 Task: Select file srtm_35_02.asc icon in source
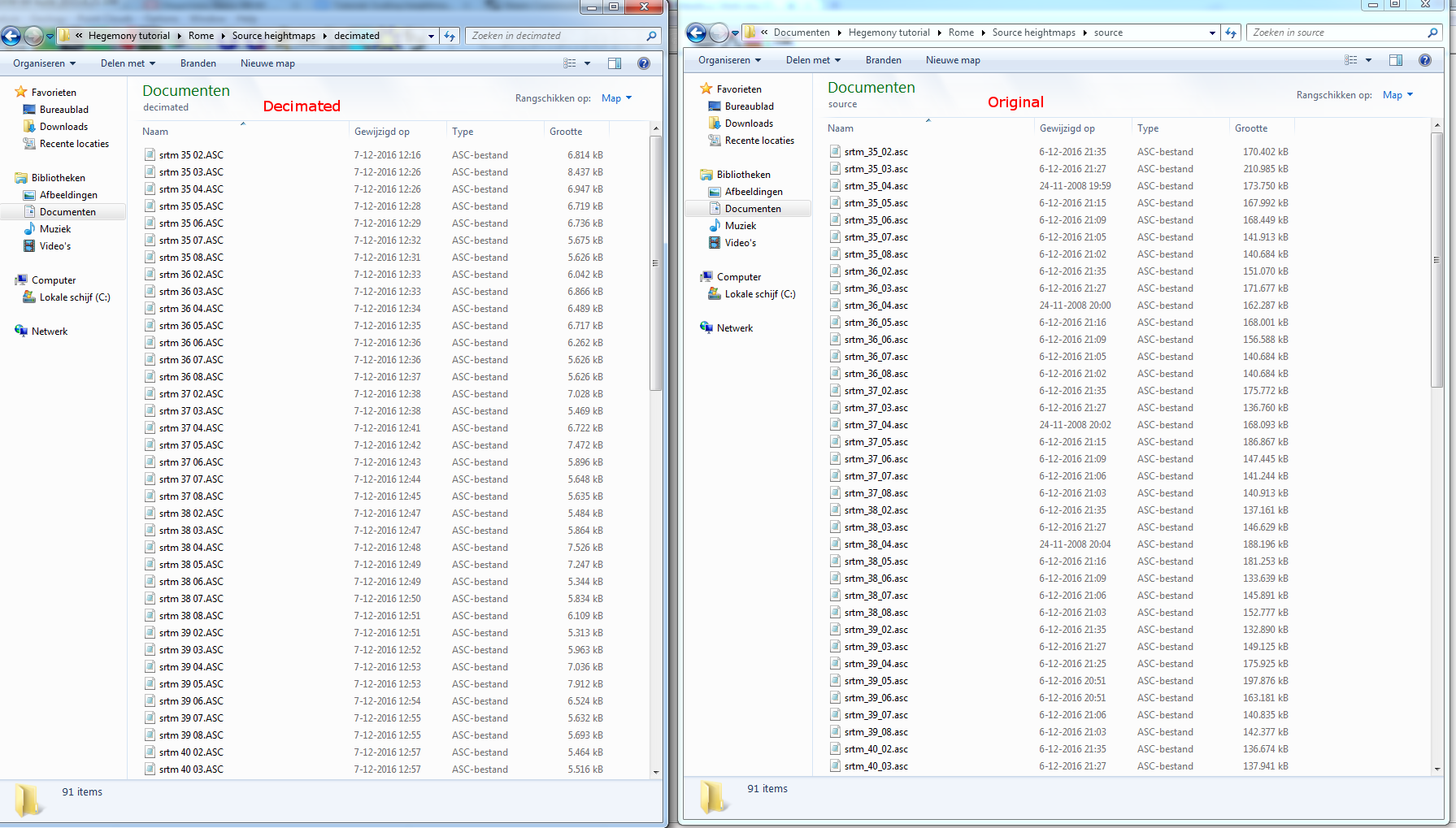click(x=835, y=151)
